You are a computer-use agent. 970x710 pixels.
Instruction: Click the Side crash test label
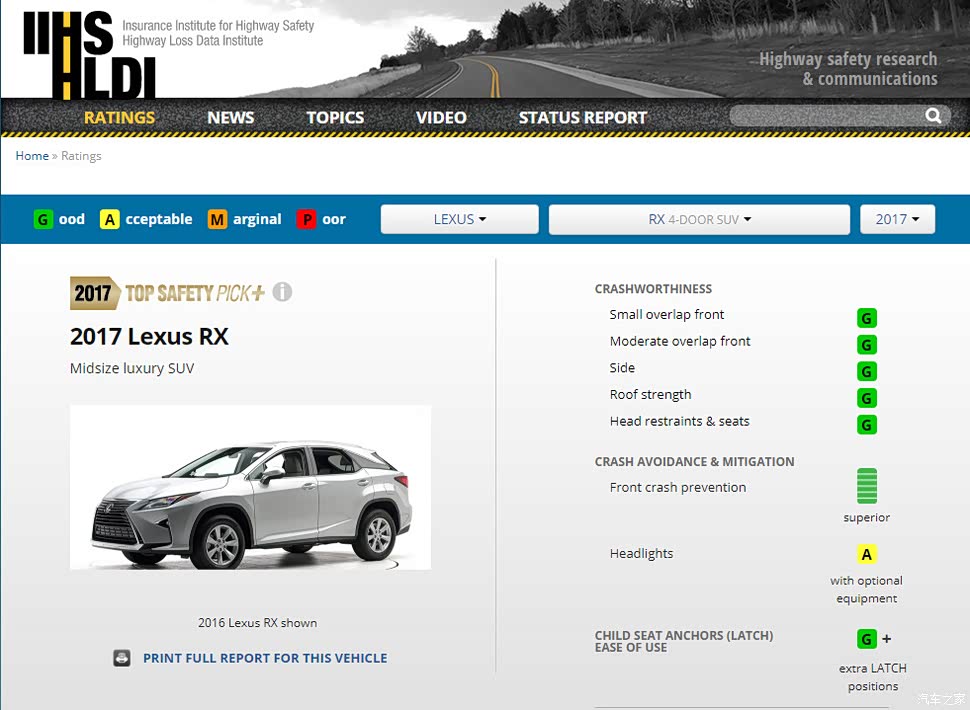point(622,367)
